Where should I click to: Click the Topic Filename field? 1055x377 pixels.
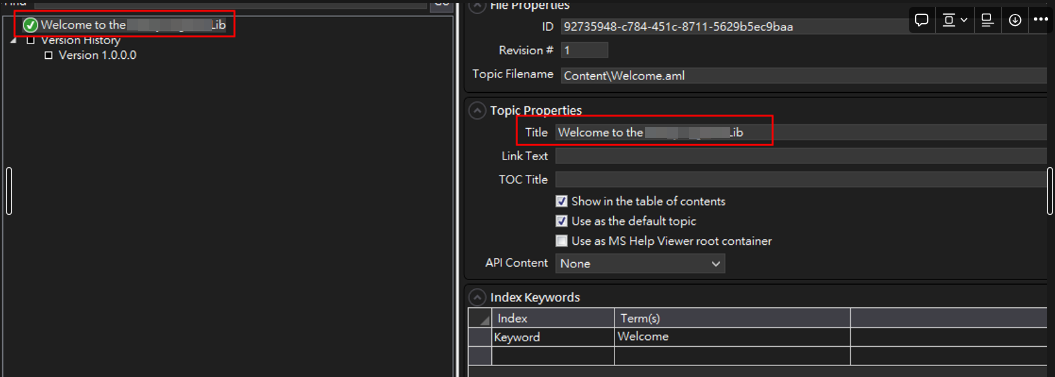tap(804, 75)
